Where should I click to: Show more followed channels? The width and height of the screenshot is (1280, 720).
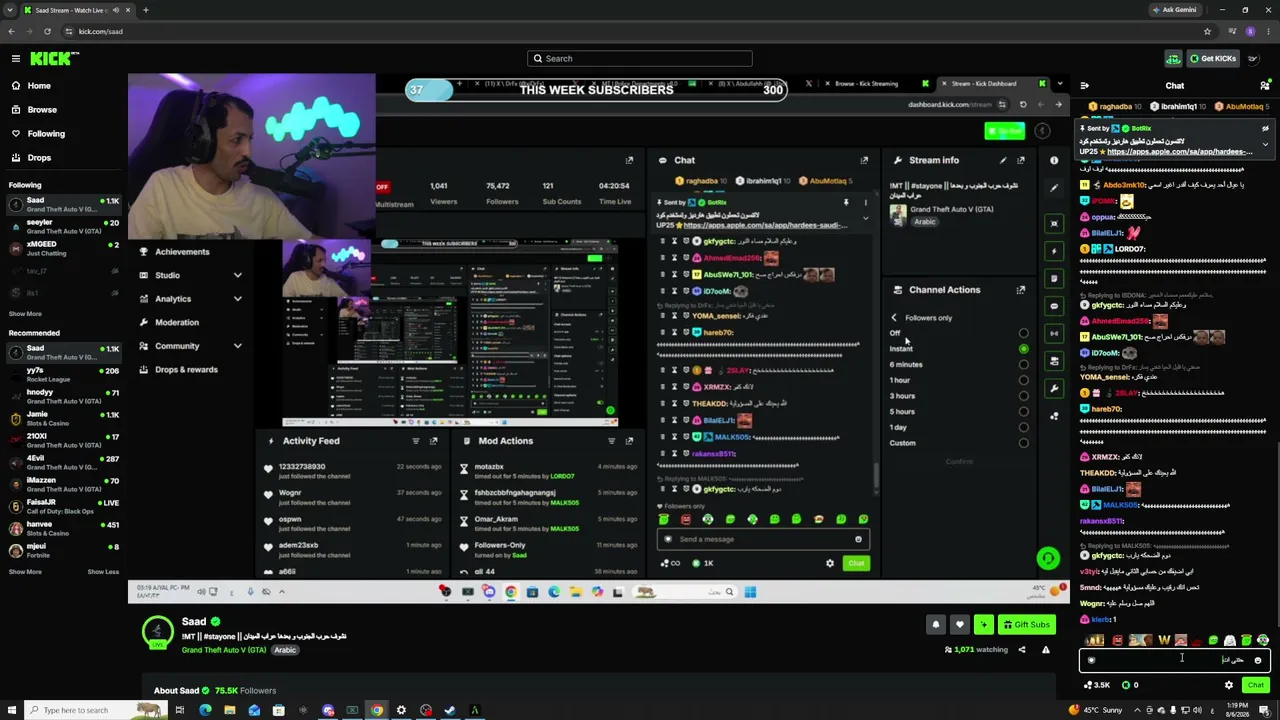(25, 314)
